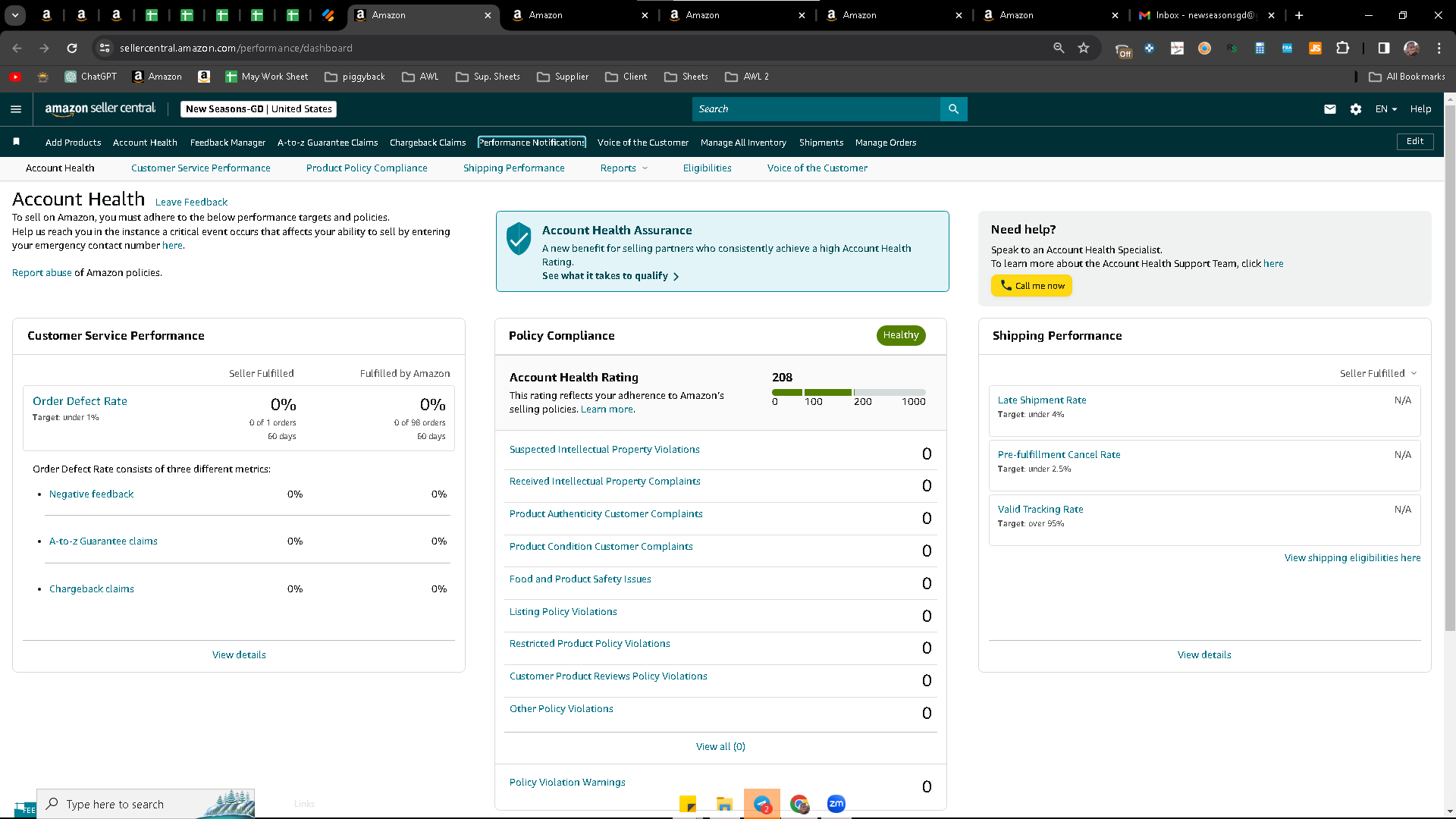Open Suspected Intellectual Property Violations link

604,450
